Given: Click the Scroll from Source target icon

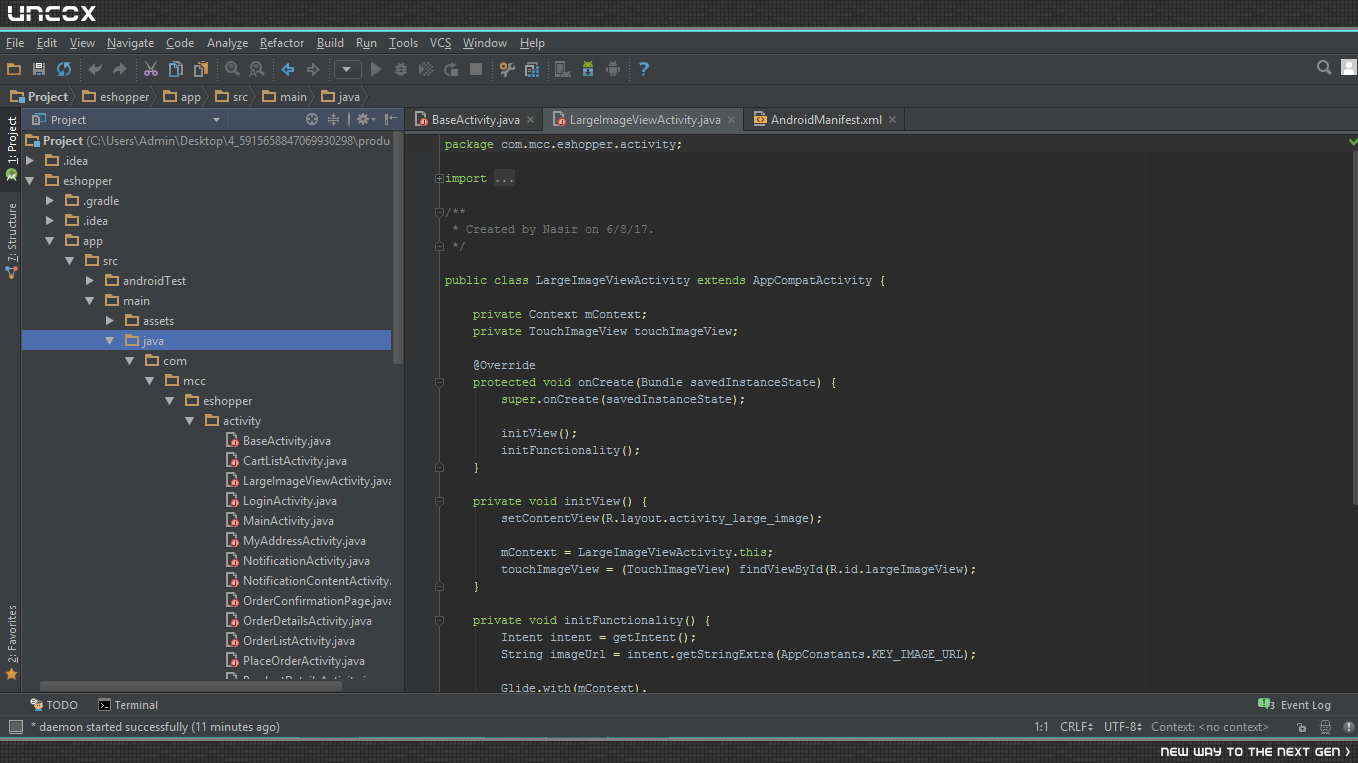Looking at the screenshot, I should [x=312, y=119].
